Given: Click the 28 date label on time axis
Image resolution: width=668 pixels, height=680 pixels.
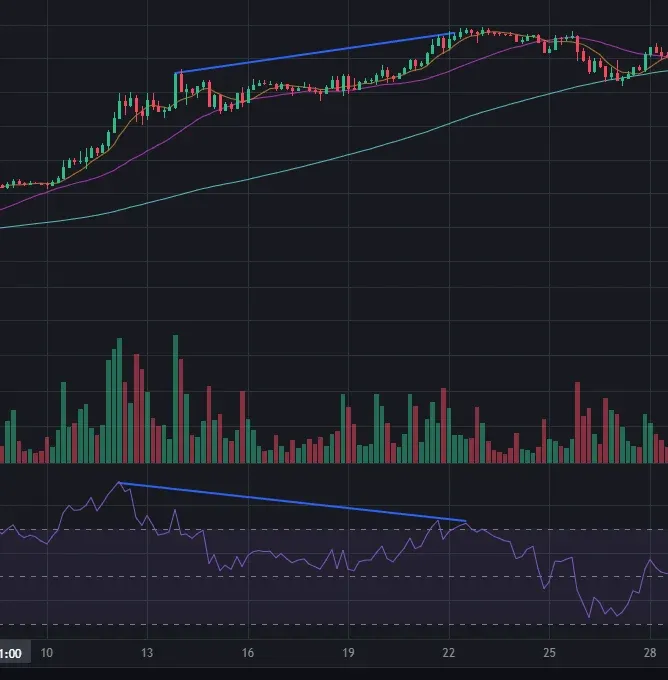Looking at the screenshot, I should tap(650, 653).
